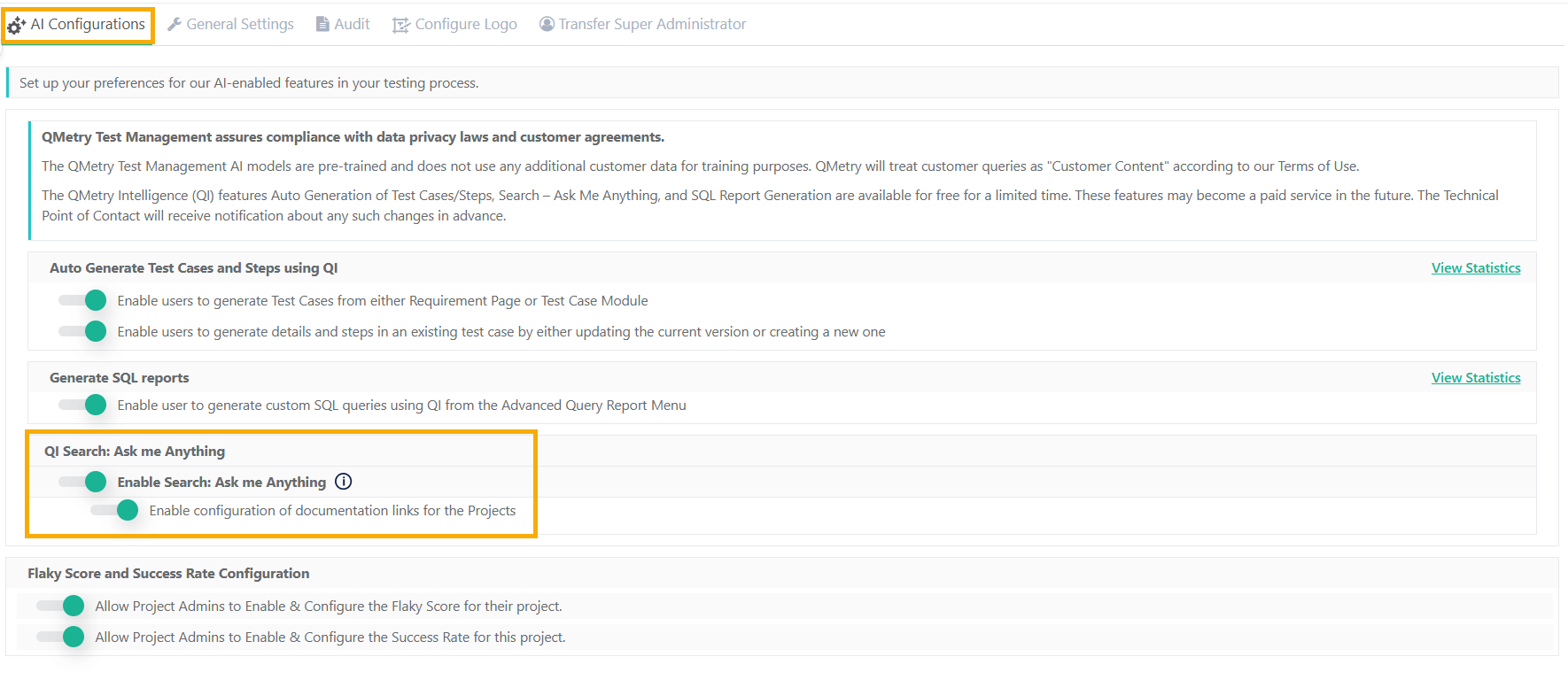Toggle Flaky Score configuration for Project Admins
Screen dimensions: 1568x680
pyautogui.click(x=61, y=607)
